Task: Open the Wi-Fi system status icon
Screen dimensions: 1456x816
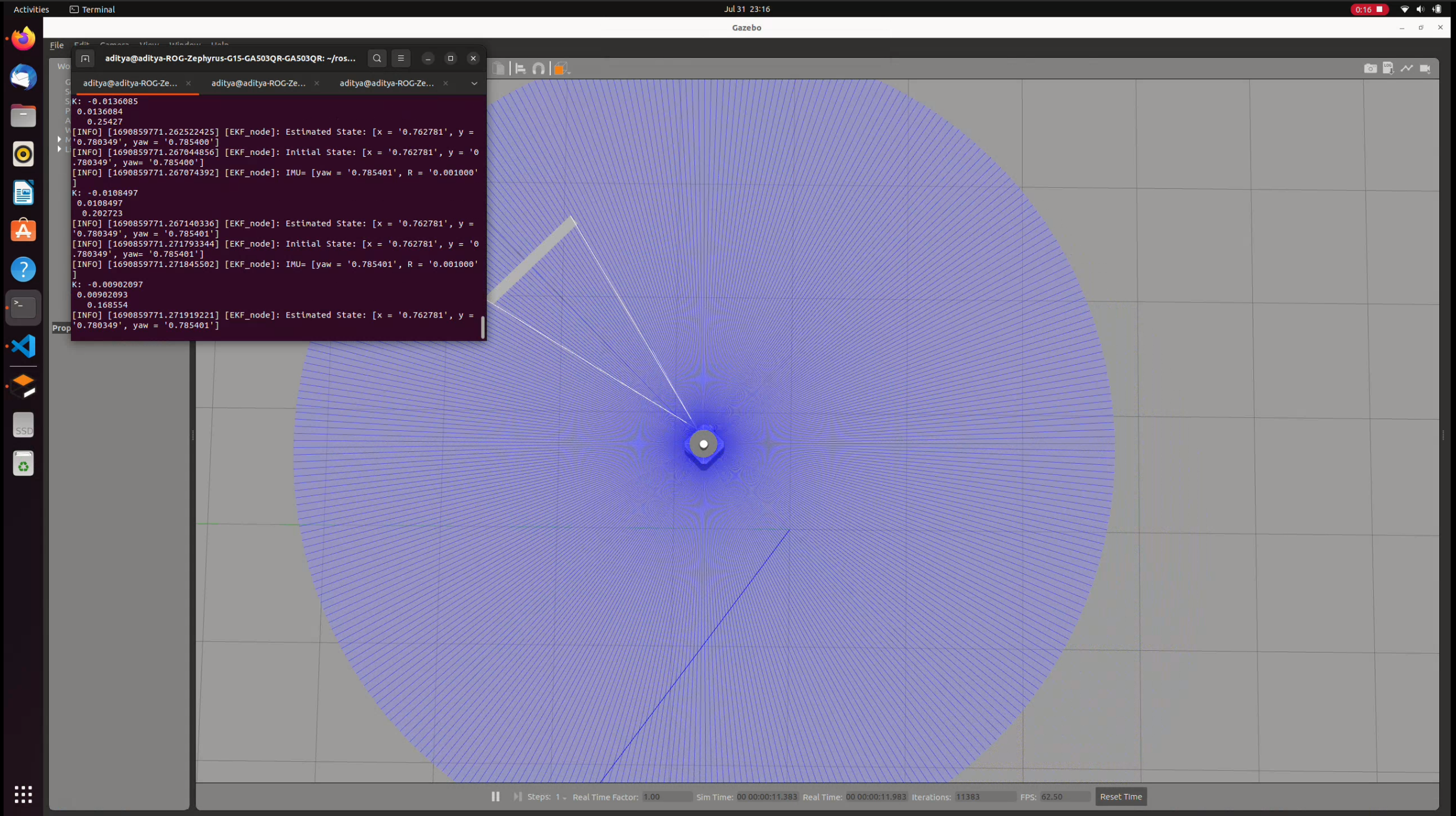Action: tap(1404, 9)
